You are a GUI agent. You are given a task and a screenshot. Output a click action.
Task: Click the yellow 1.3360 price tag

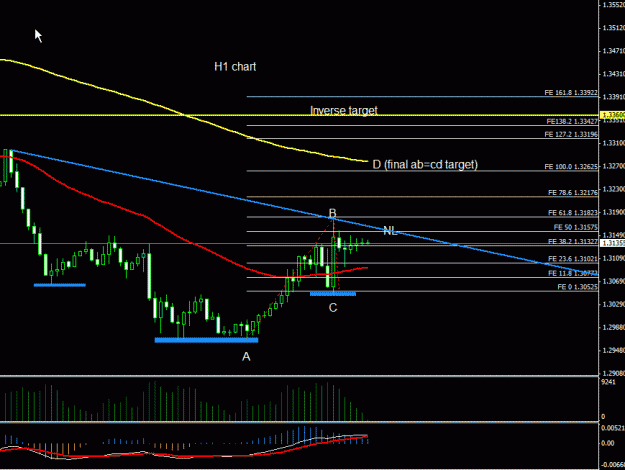coord(612,115)
